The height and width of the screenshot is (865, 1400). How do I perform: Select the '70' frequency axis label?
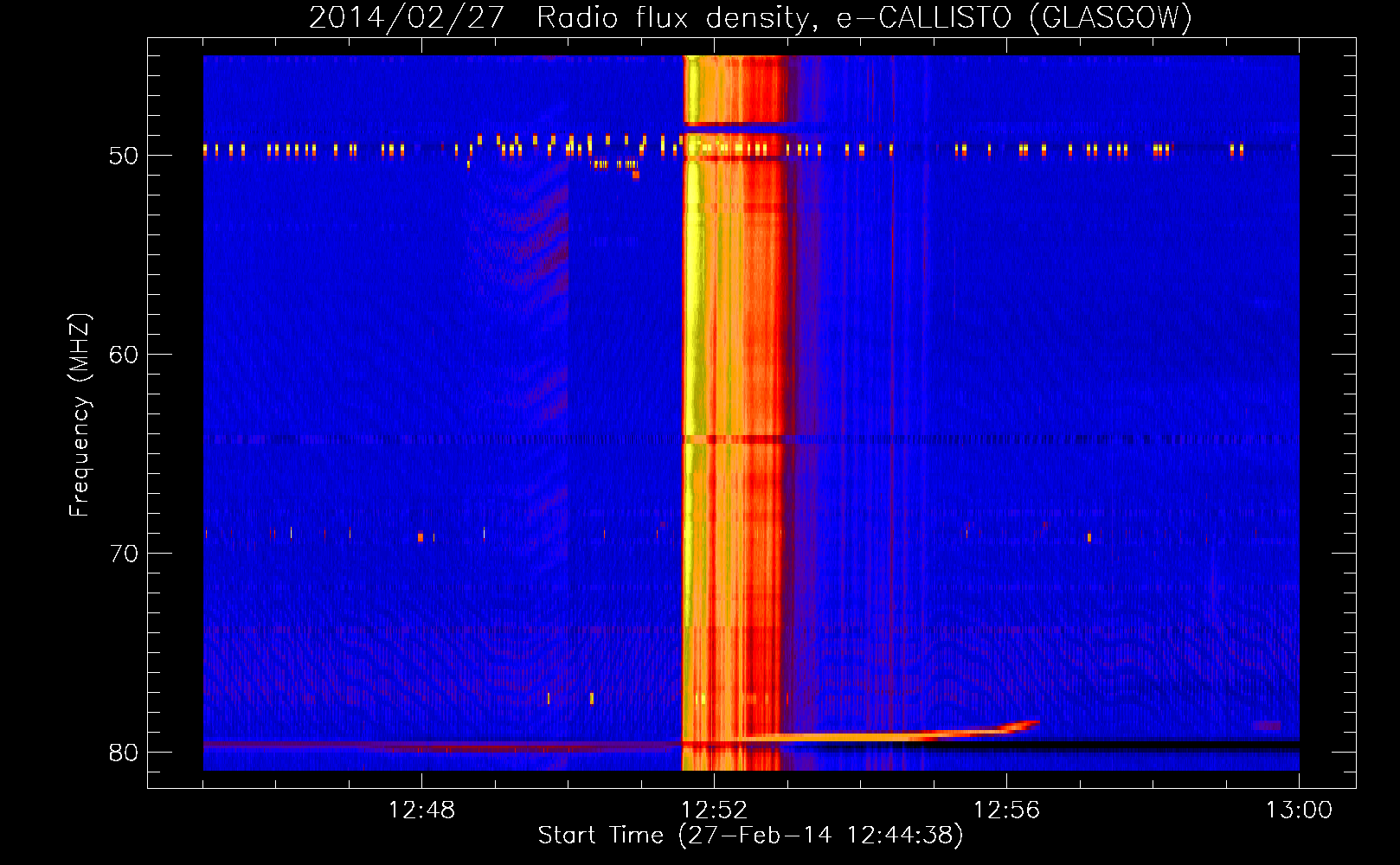point(124,554)
